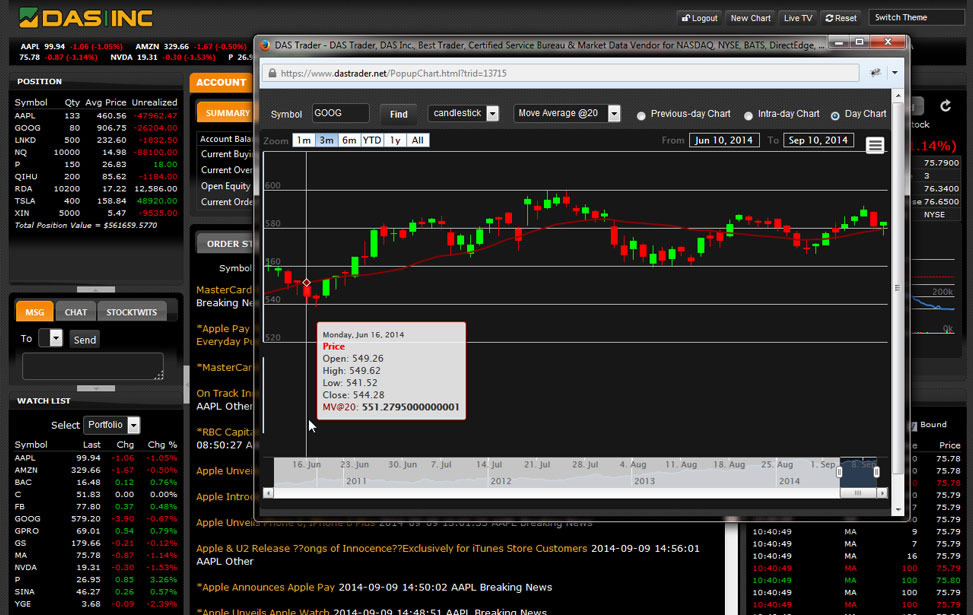The width and height of the screenshot is (973, 615).
Task: Click AAPL row in Position table
Action: pyautogui.click(x=96, y=116)
